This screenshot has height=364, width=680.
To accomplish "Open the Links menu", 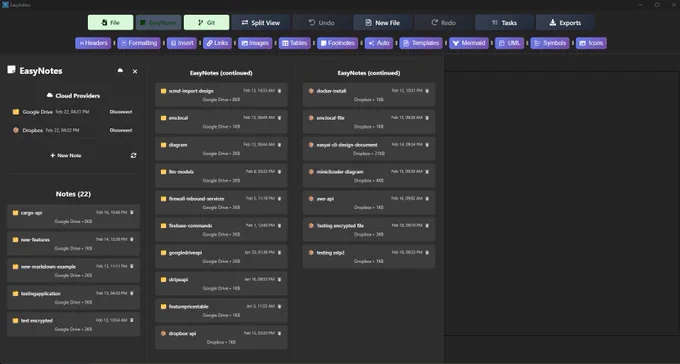I will (x=217, y=43).
